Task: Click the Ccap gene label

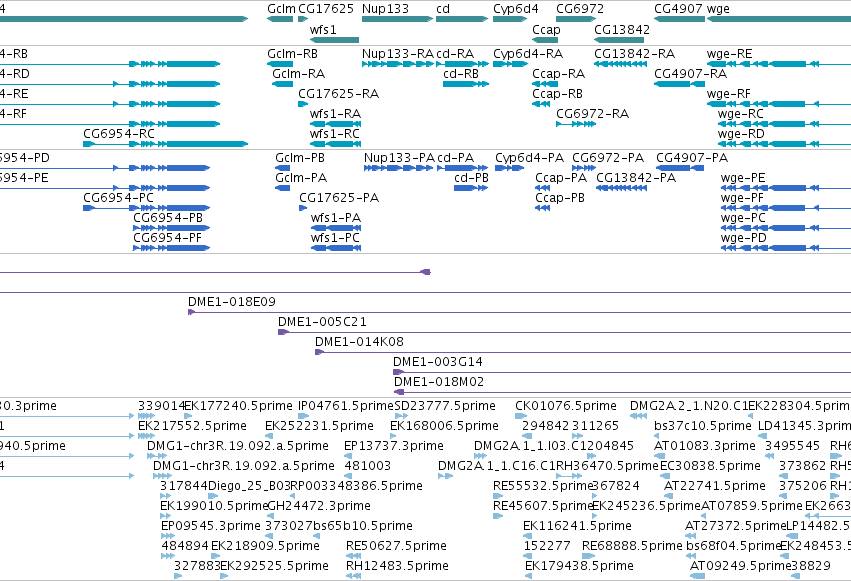Action: coord(546,29)
